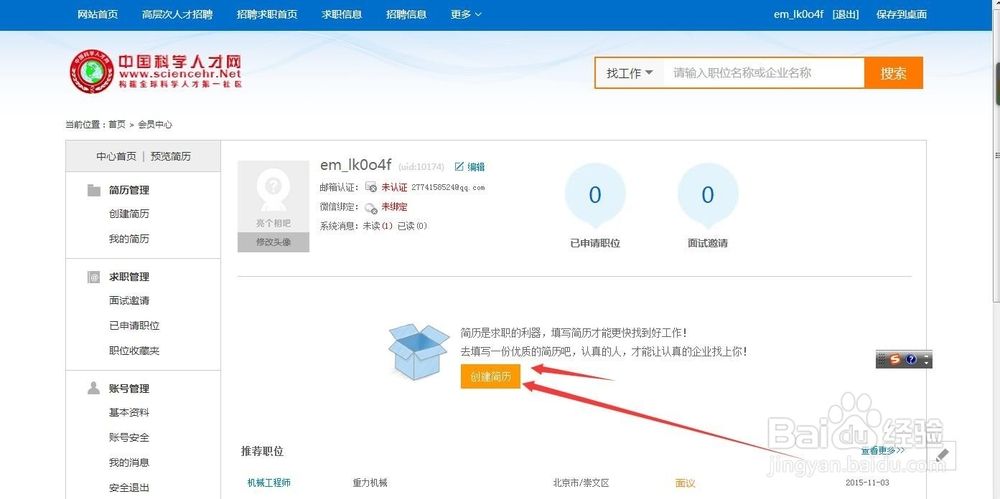
Task: Click the 推荐职位 heading
Action: [x=262, y=451]
